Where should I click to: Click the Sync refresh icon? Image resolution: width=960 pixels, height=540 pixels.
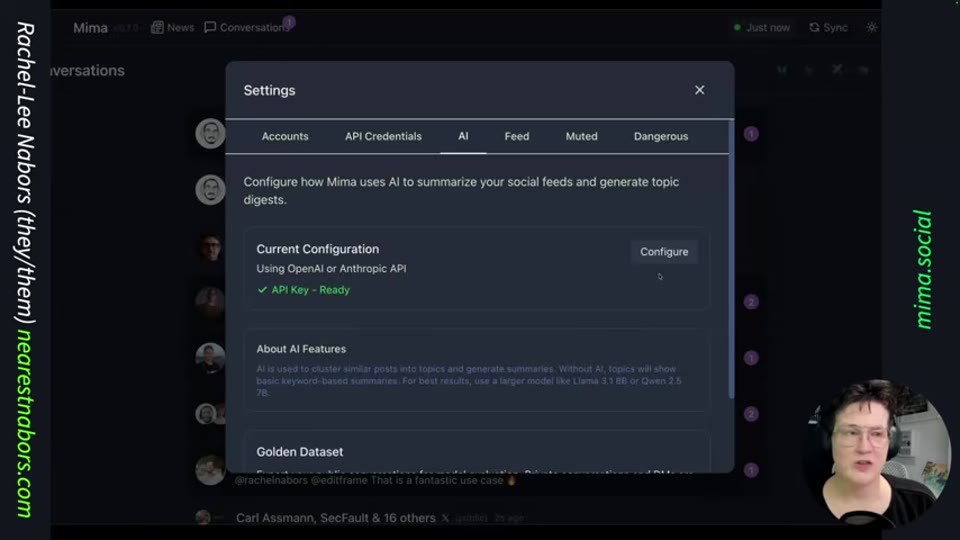pyautogui.click(x=814, y=28)
